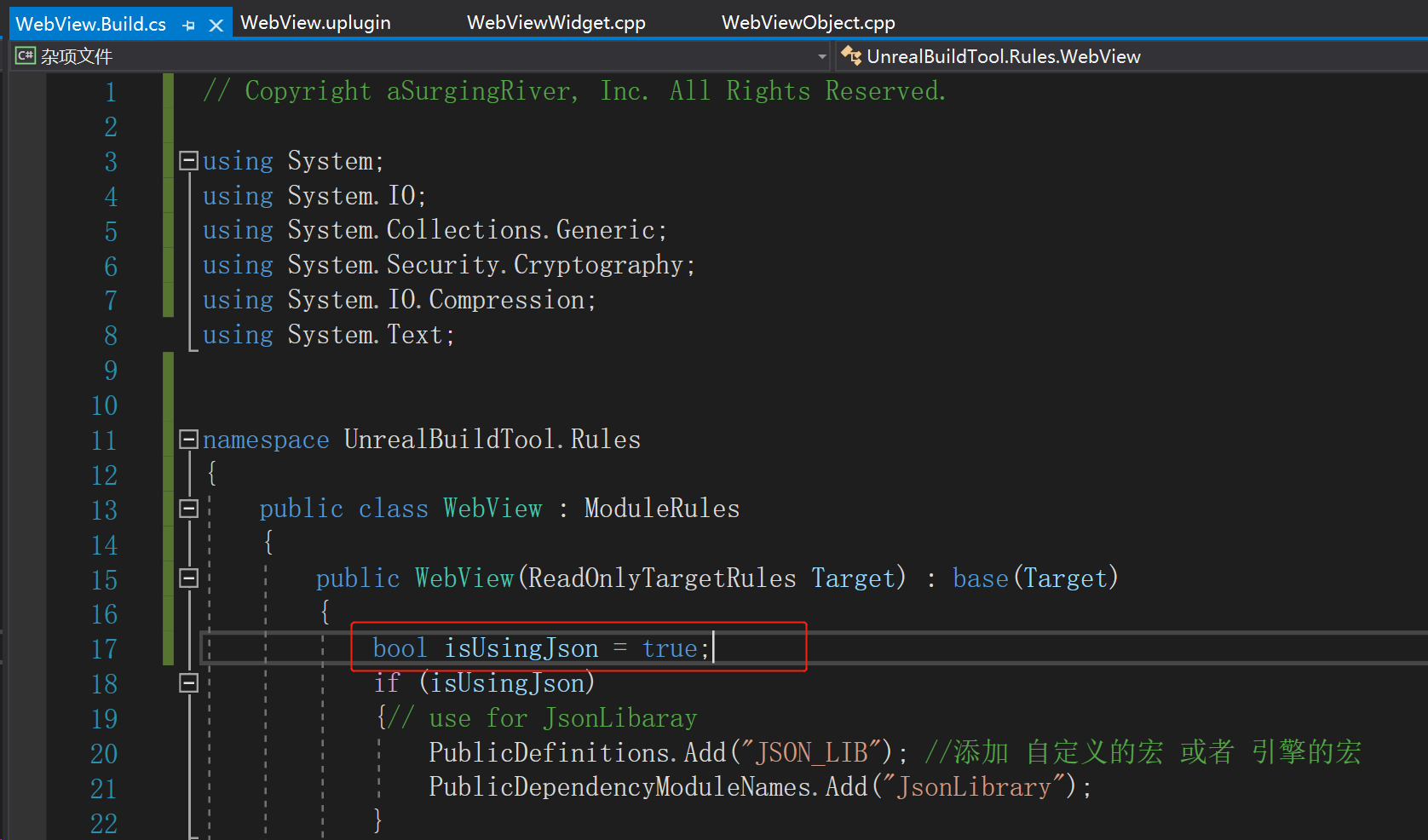Screen dimensions: 1428x840
Task: Click on 'using System.Text;' text
Action: [328, 335]
